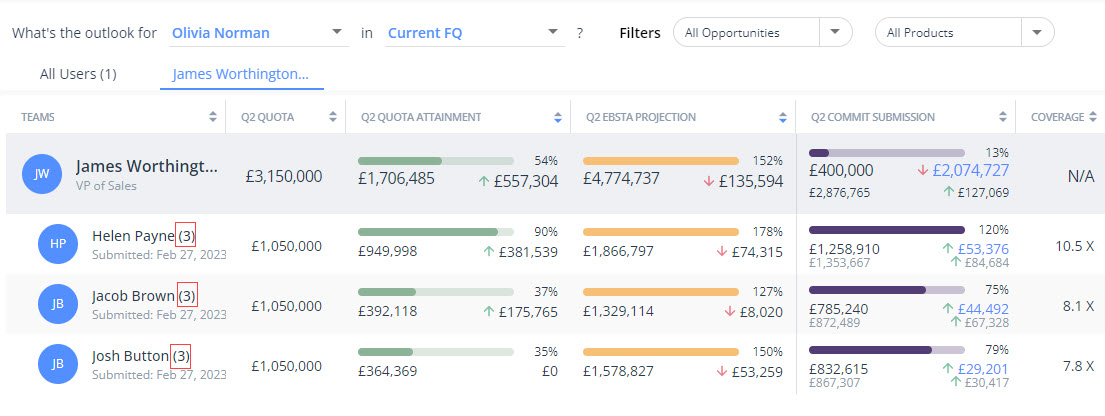This screenshot has height=416, width=1105.
Task: Sort by Q2 Commit Submission column arrows
Action: [x=1002, y=117]
